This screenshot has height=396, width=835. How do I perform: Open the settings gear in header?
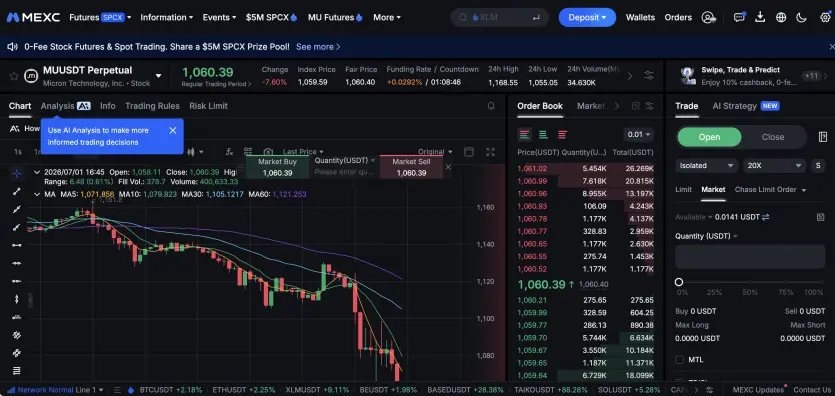(824, 18)
